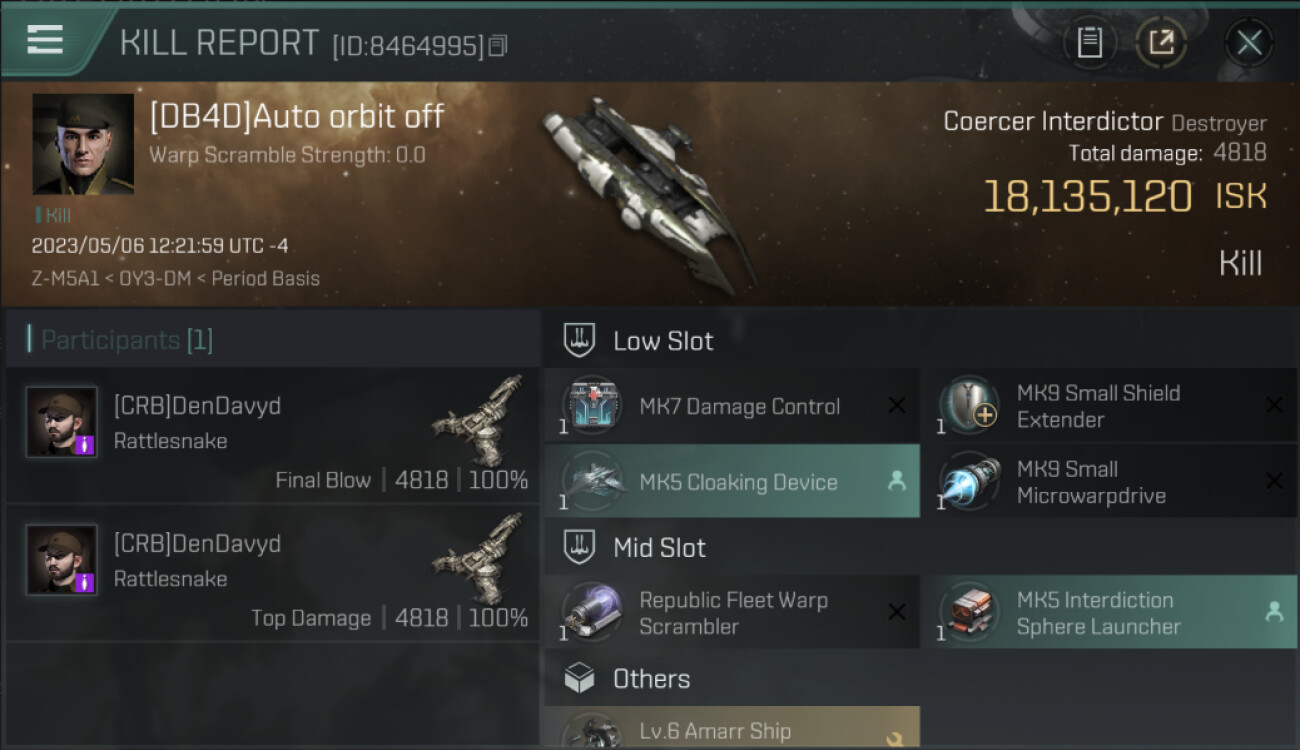Close the kill report window
The width and height of the screenshot is (1300, 750).
[x=1248, y=42]
